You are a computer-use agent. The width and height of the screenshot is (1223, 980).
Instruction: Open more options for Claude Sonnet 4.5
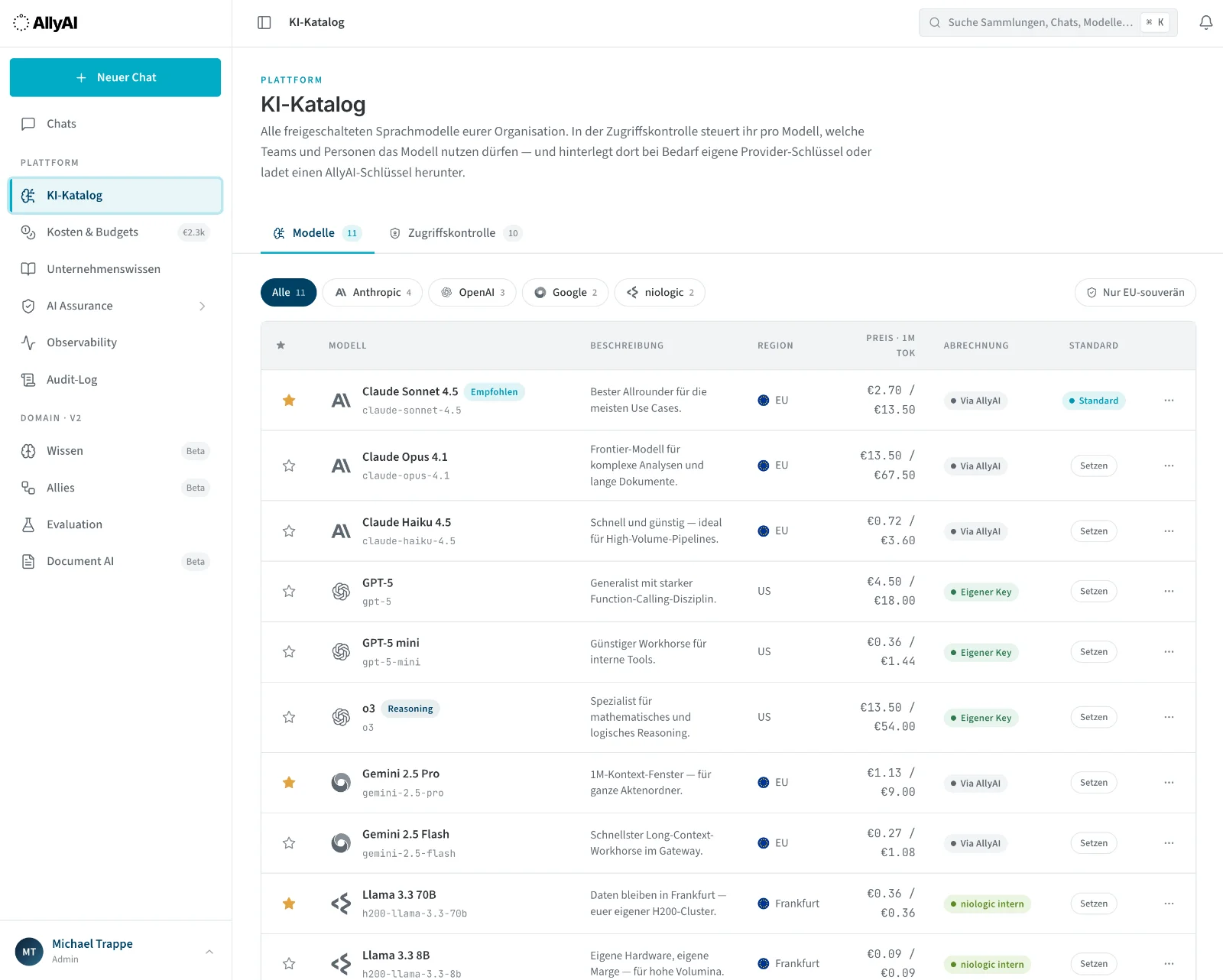pos(1169,401)
